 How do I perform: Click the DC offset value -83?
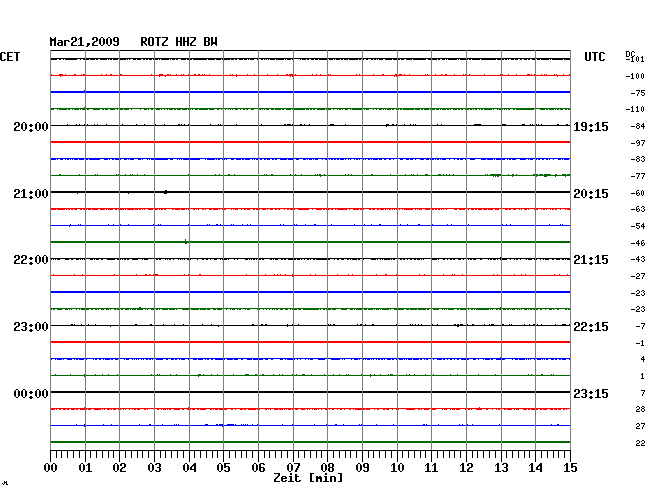pyautogui.click(x=638, y=159)
